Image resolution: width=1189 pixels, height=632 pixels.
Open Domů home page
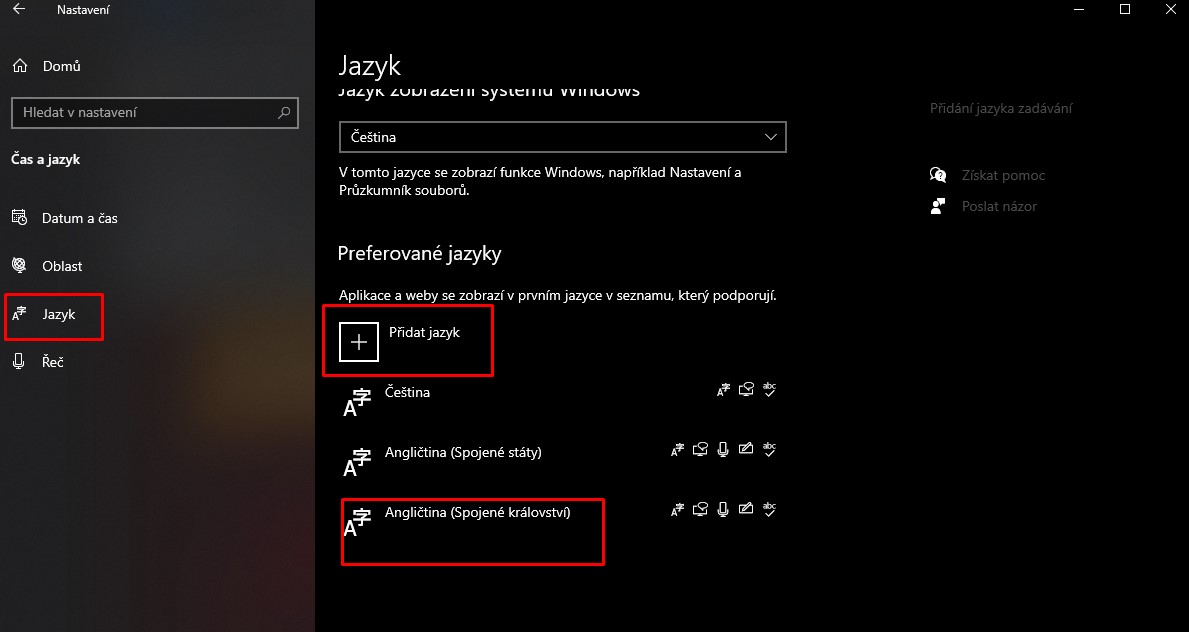click(x=61, y=66)
